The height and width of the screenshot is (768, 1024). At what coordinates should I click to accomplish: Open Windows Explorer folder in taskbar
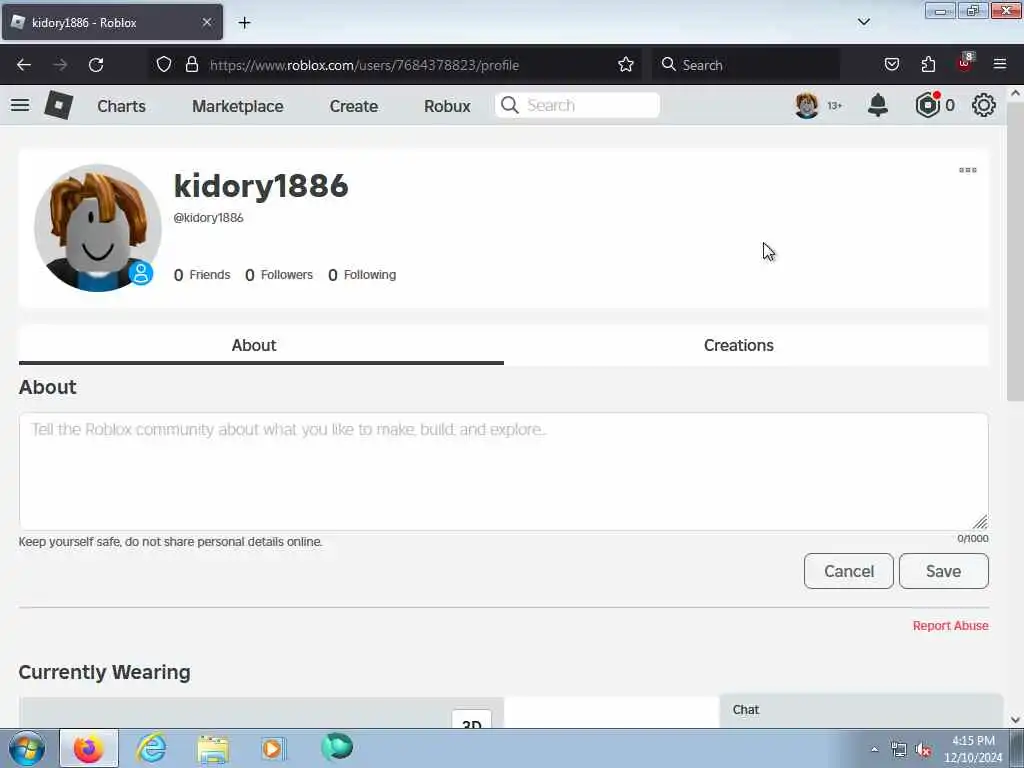click(212, 749)
